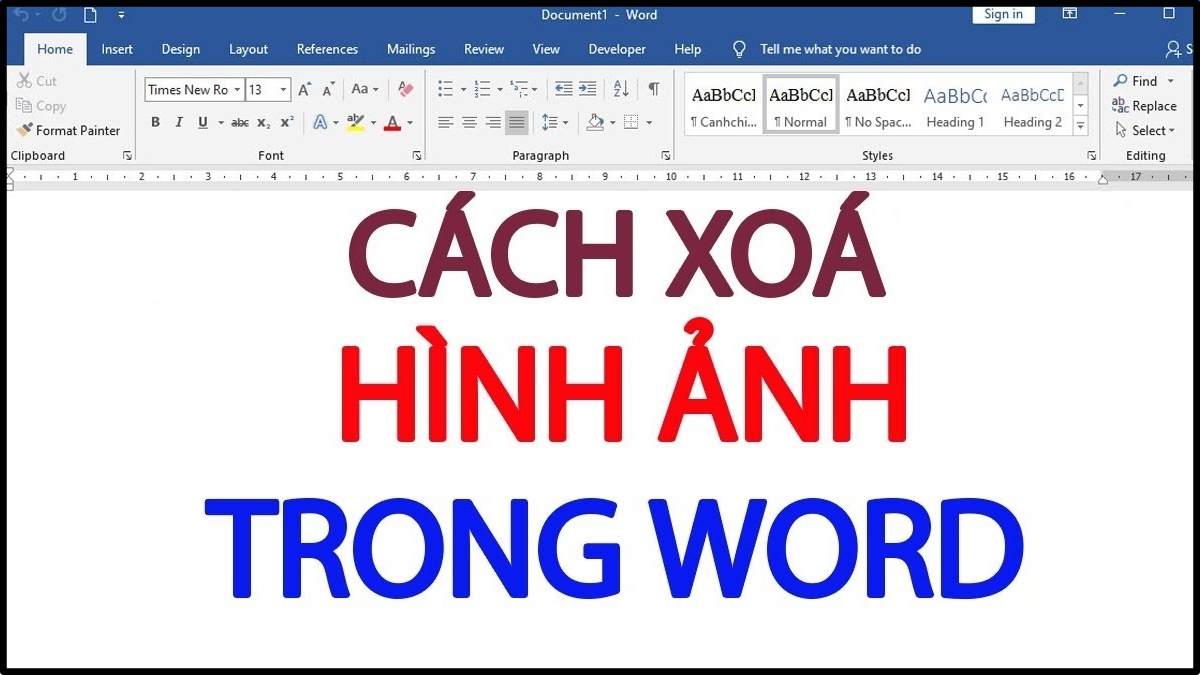Click Tell me what you want to do
The width and height of the screenshot is (1200, 675).
pos(840,49)
